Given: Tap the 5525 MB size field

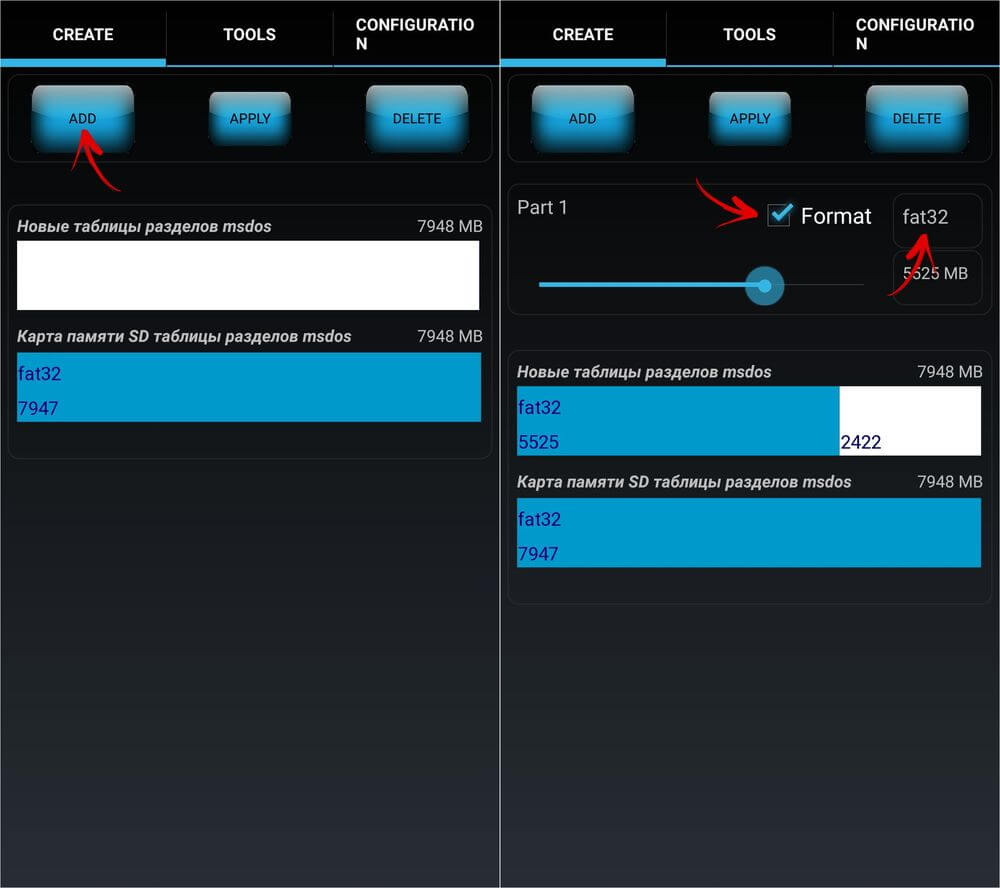Looking at the screenshot, I should (x=937, y=277).
